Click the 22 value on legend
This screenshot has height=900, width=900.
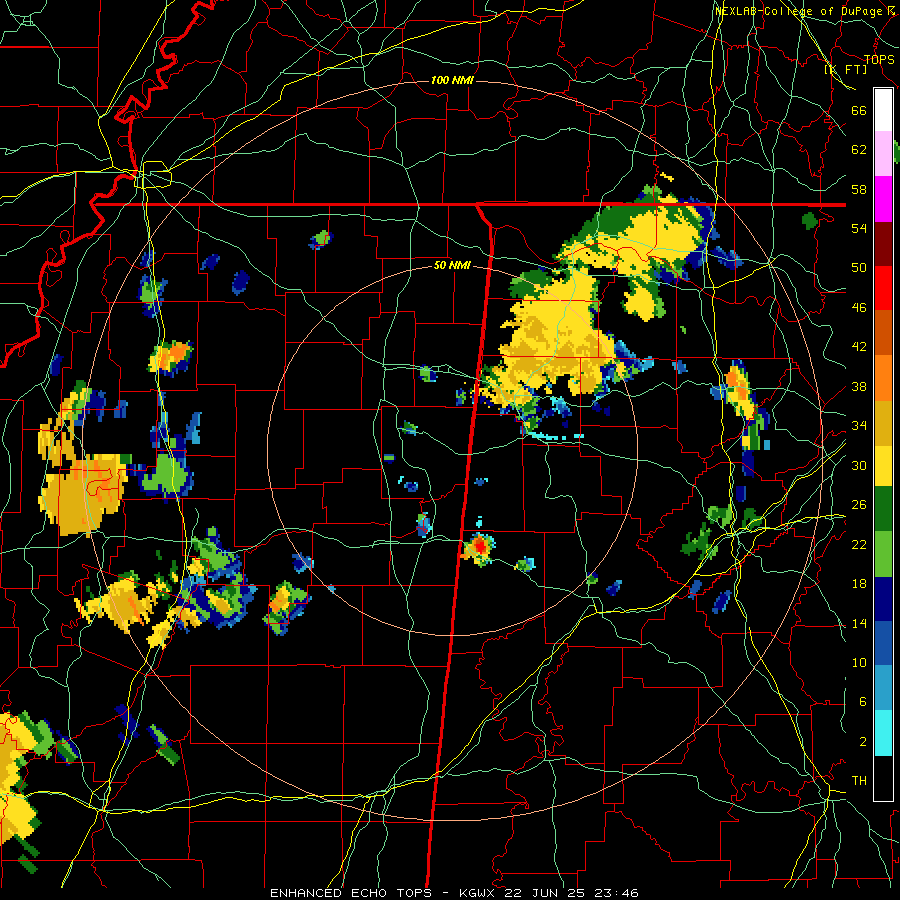point(859,544)
